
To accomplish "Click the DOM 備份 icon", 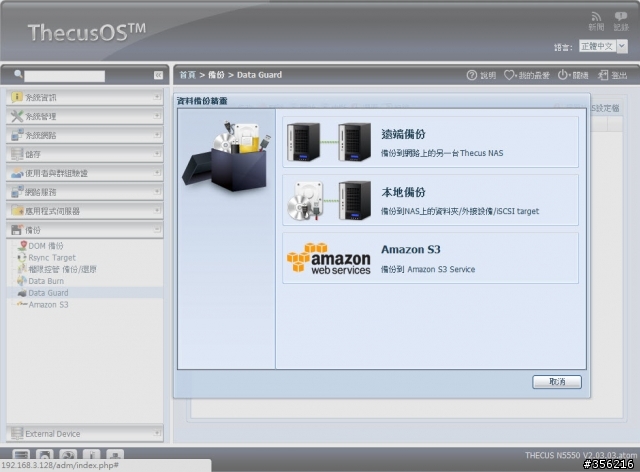I will (22, 245).
